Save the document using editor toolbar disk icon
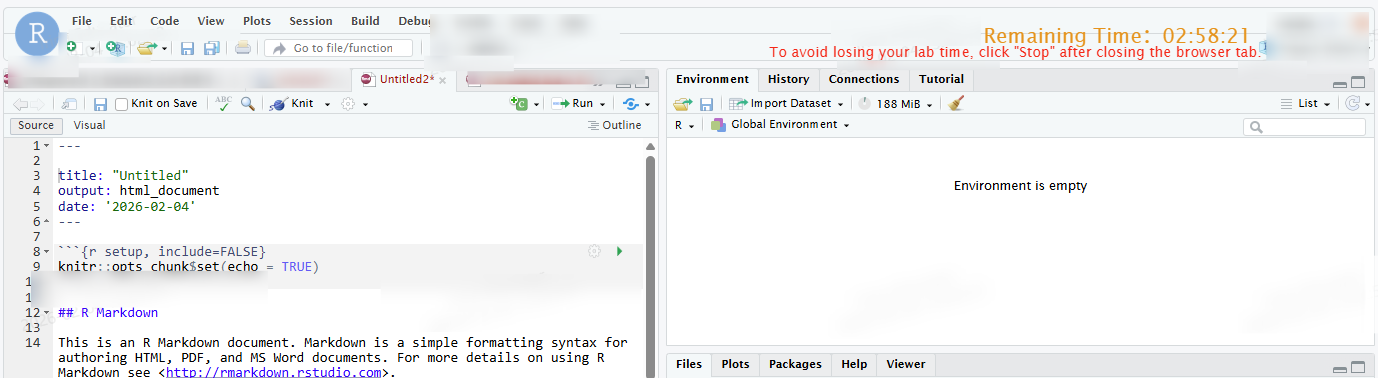The image size is (1378, 378). coord(100,104)
